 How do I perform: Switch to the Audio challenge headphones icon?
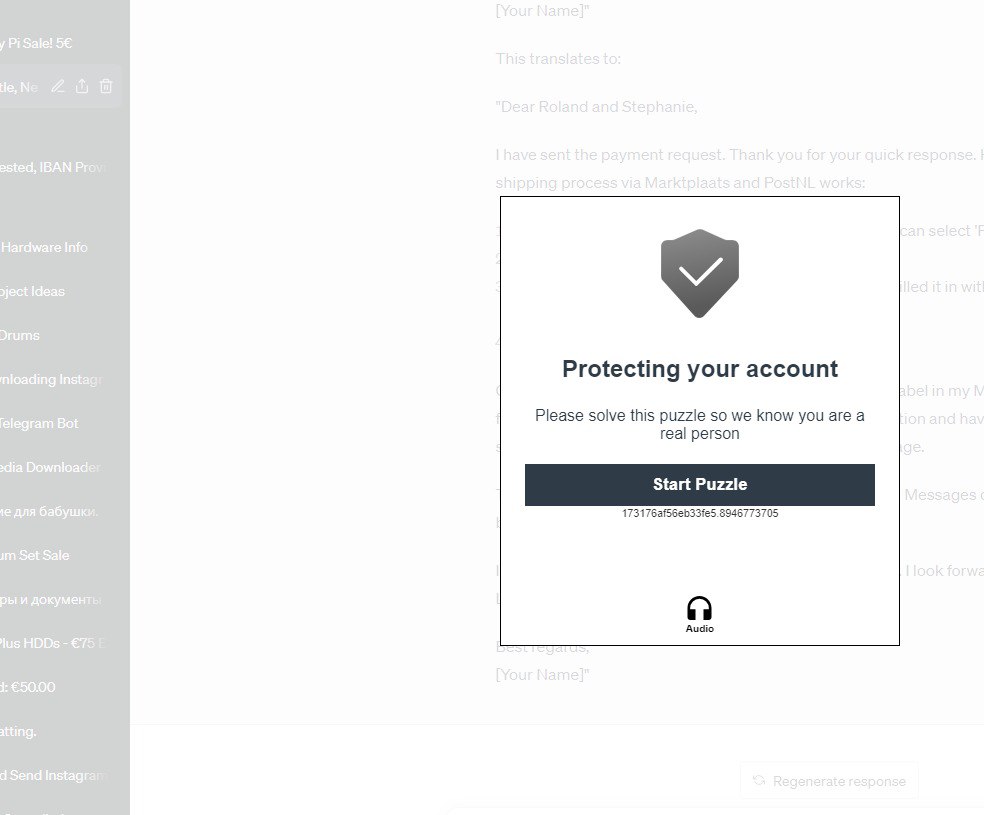pos(699,611)
